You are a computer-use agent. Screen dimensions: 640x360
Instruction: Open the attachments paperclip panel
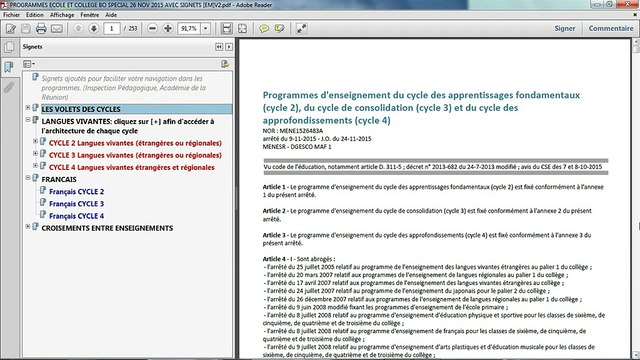(x=9, y=87)
